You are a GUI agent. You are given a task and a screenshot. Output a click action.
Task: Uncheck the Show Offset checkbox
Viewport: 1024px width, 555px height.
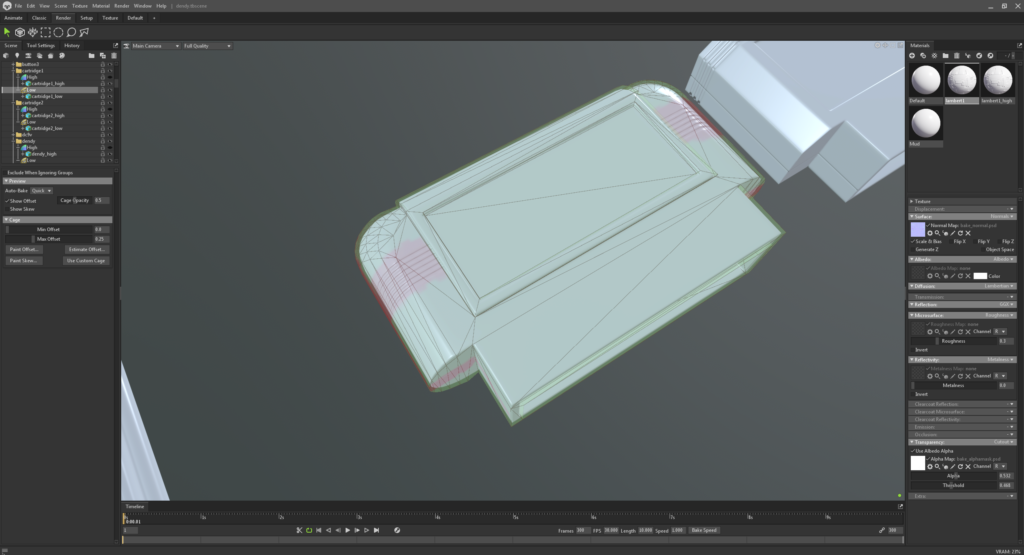(6, 200)
